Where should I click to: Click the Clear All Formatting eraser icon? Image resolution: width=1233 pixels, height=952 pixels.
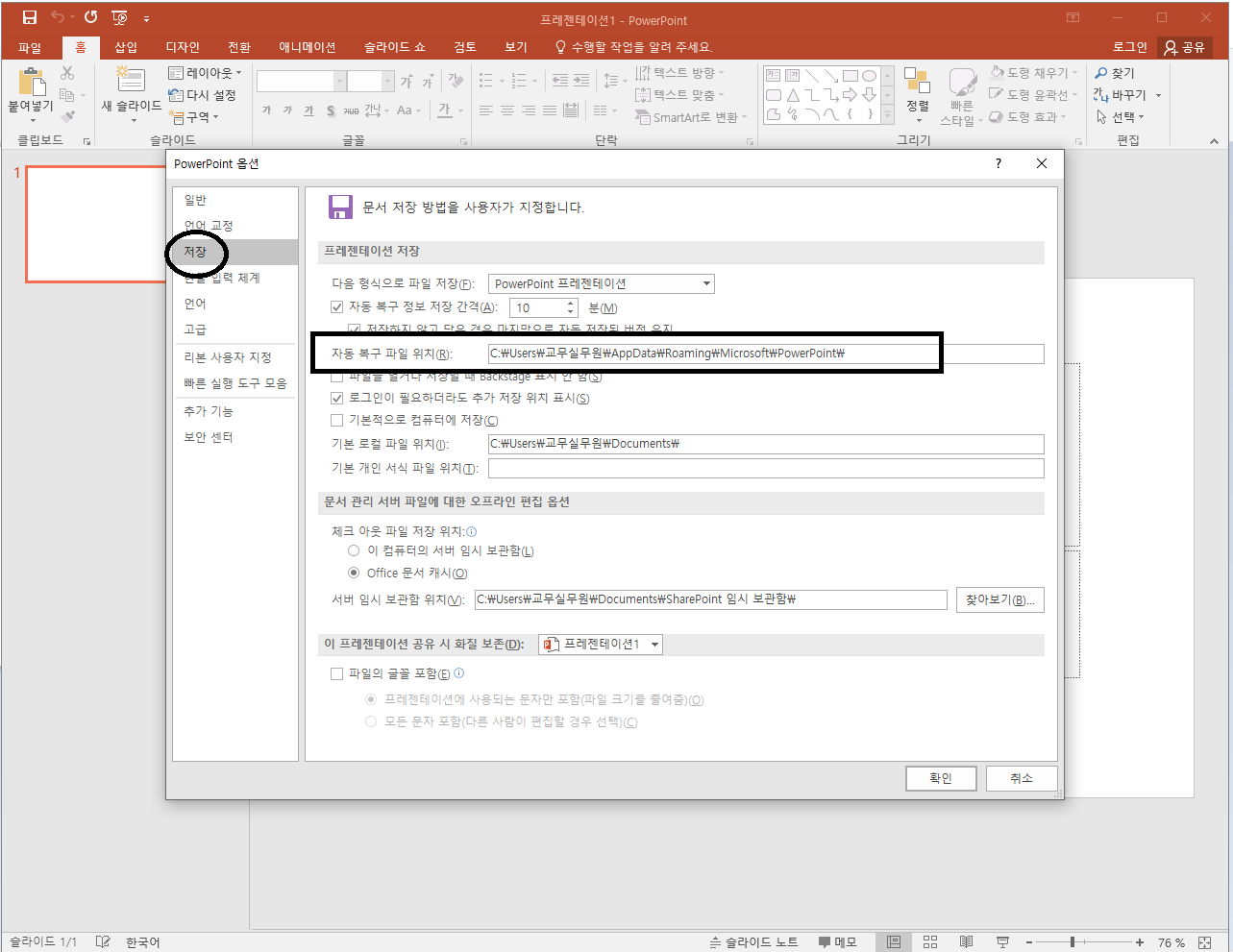(x=456, y=81)
